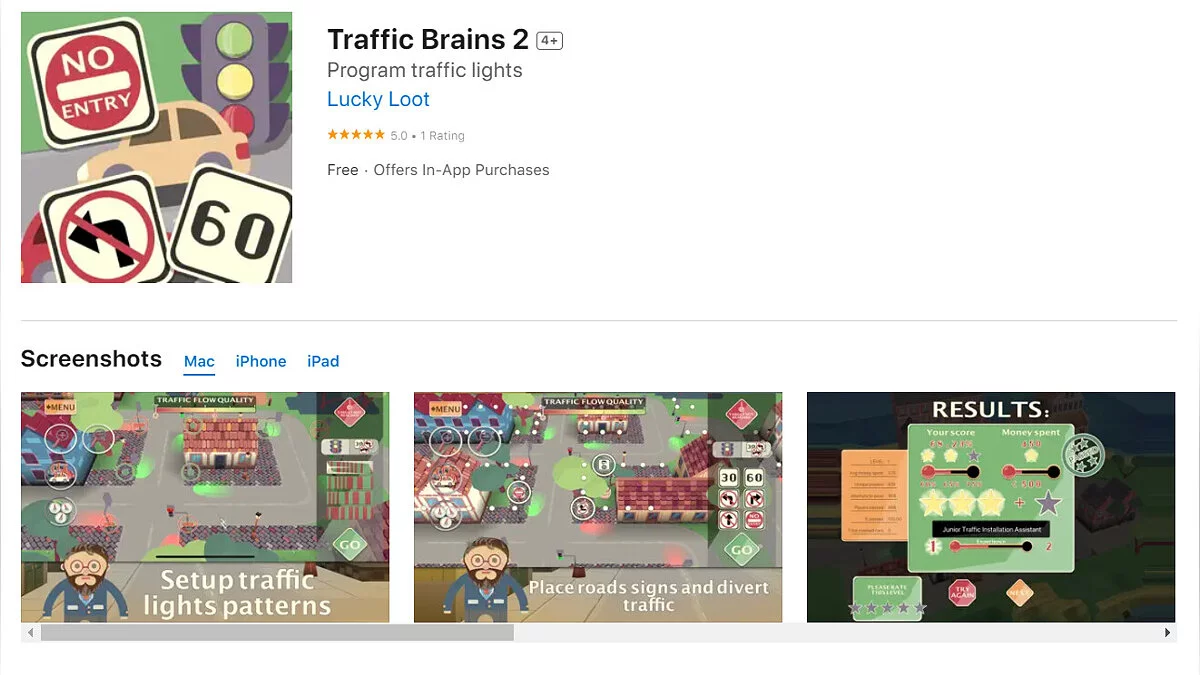Switch to the iPhone screenshots tab
The height and width of the screenshot is (675, 1200).
(261, 362)
